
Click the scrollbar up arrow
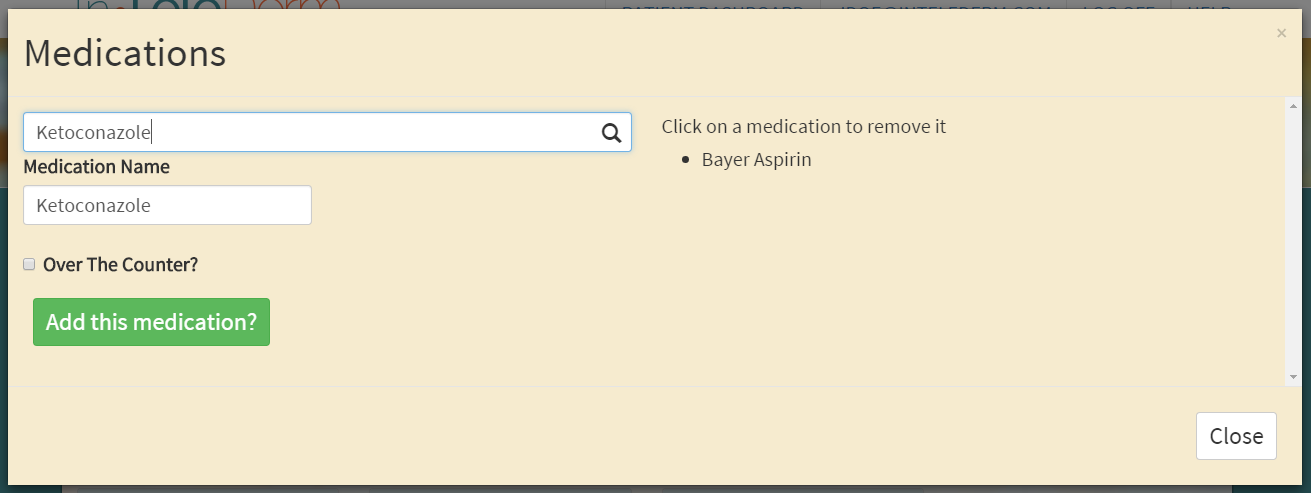[1293, 106]
